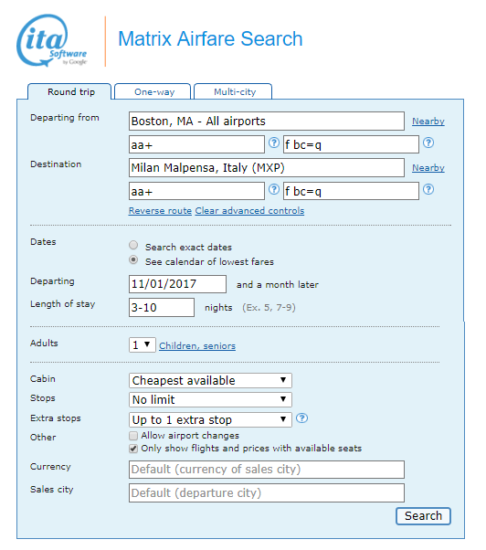Expand the Cabin dropdown showing Cheapest available

click(x=210, y=381)
